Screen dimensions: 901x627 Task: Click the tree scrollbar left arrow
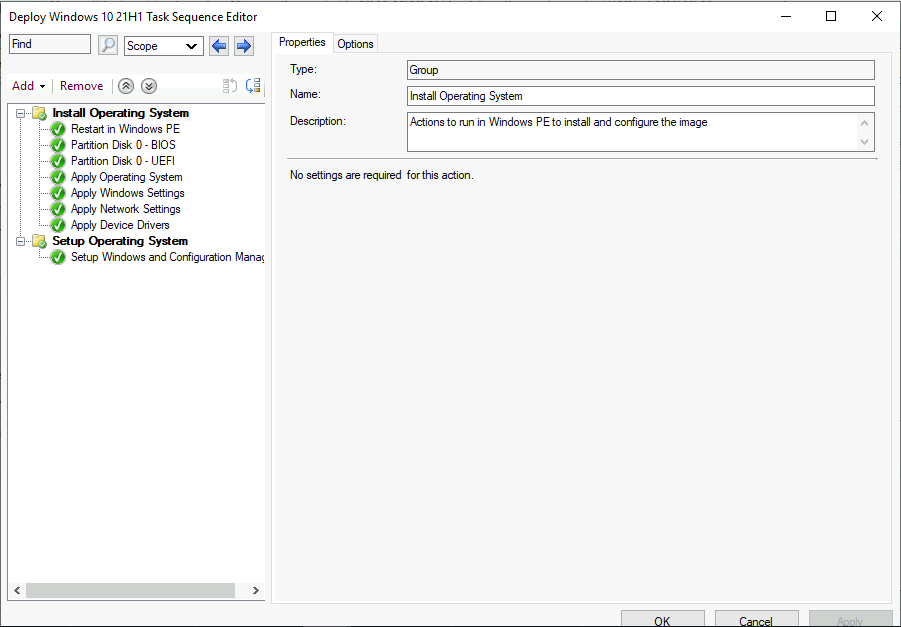coord(17,591)
